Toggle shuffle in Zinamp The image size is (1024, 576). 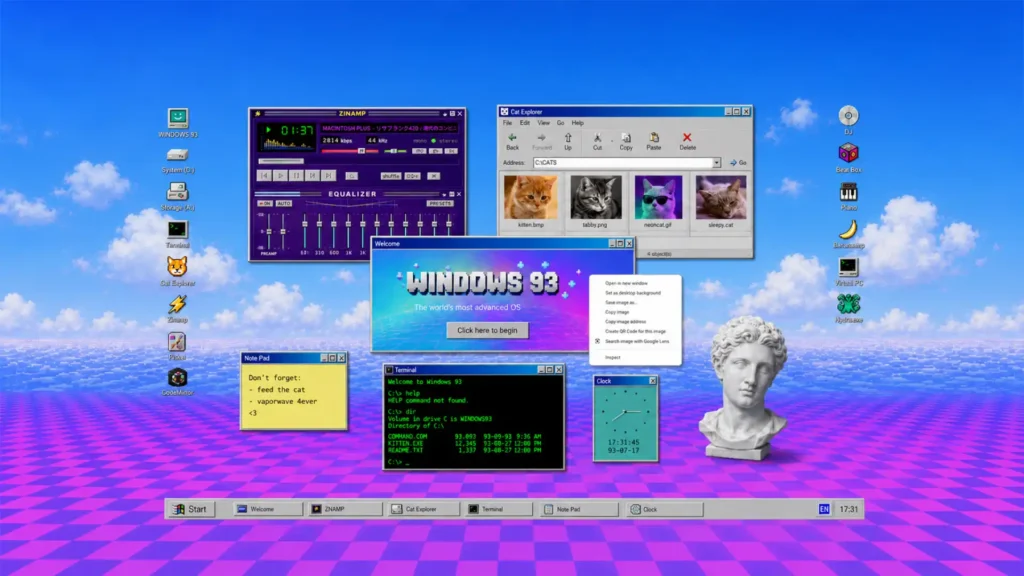pyautogui.click(x=391, y=176)
